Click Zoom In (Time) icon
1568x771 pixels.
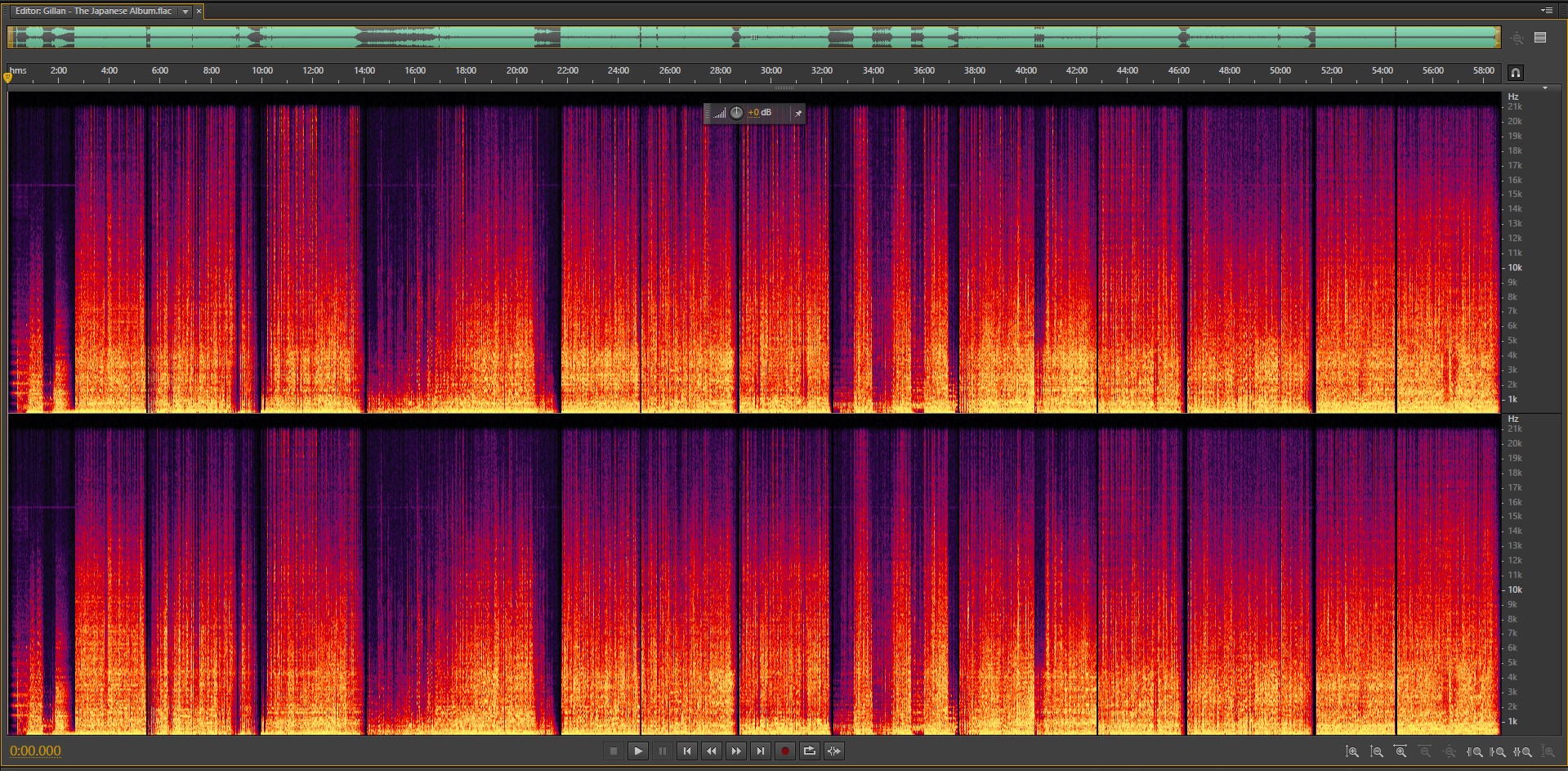1400,751
